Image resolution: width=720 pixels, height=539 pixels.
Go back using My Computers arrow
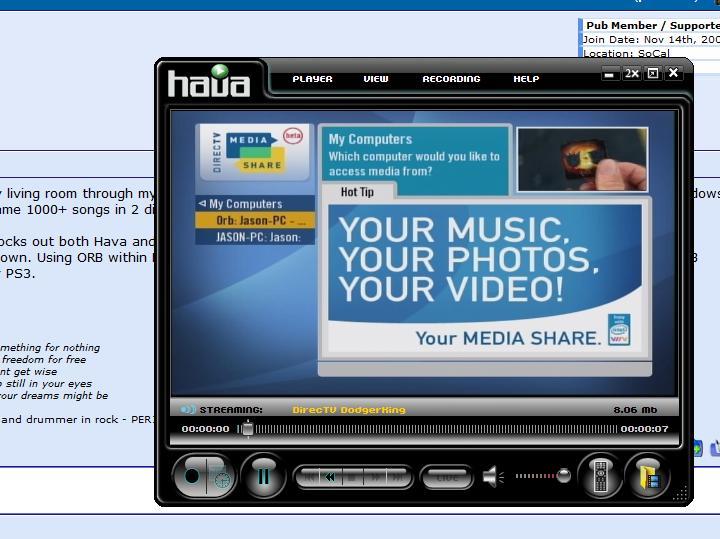[x=202, y=203]
